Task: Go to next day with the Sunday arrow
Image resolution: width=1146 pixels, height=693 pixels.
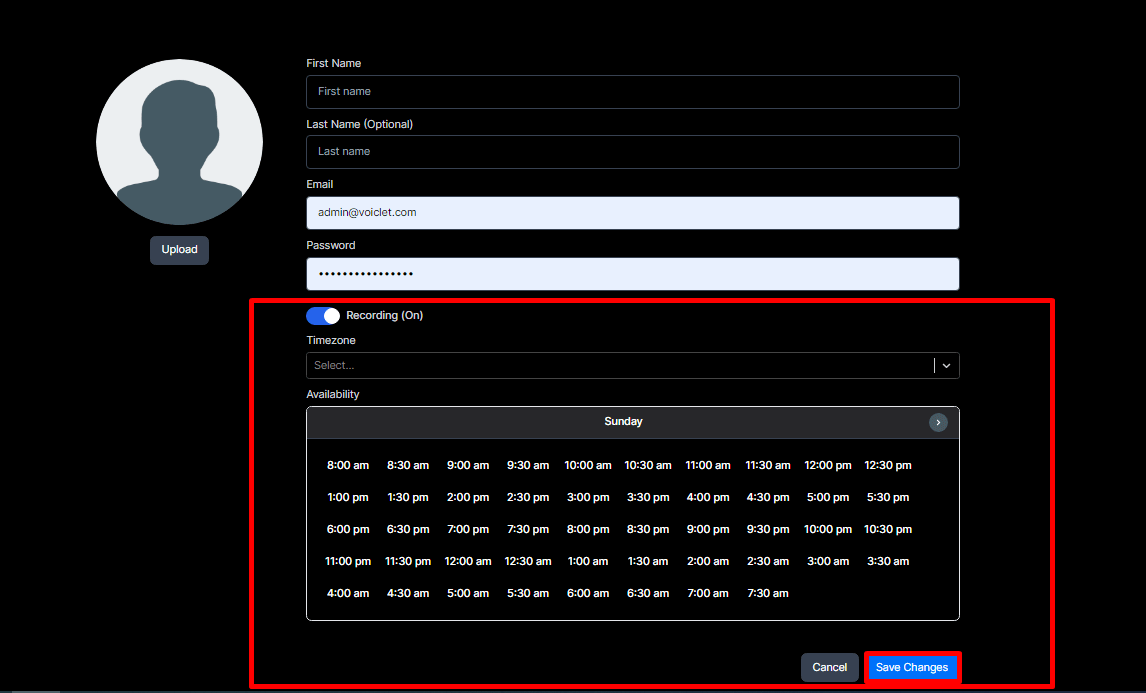Action: [938, 423]
